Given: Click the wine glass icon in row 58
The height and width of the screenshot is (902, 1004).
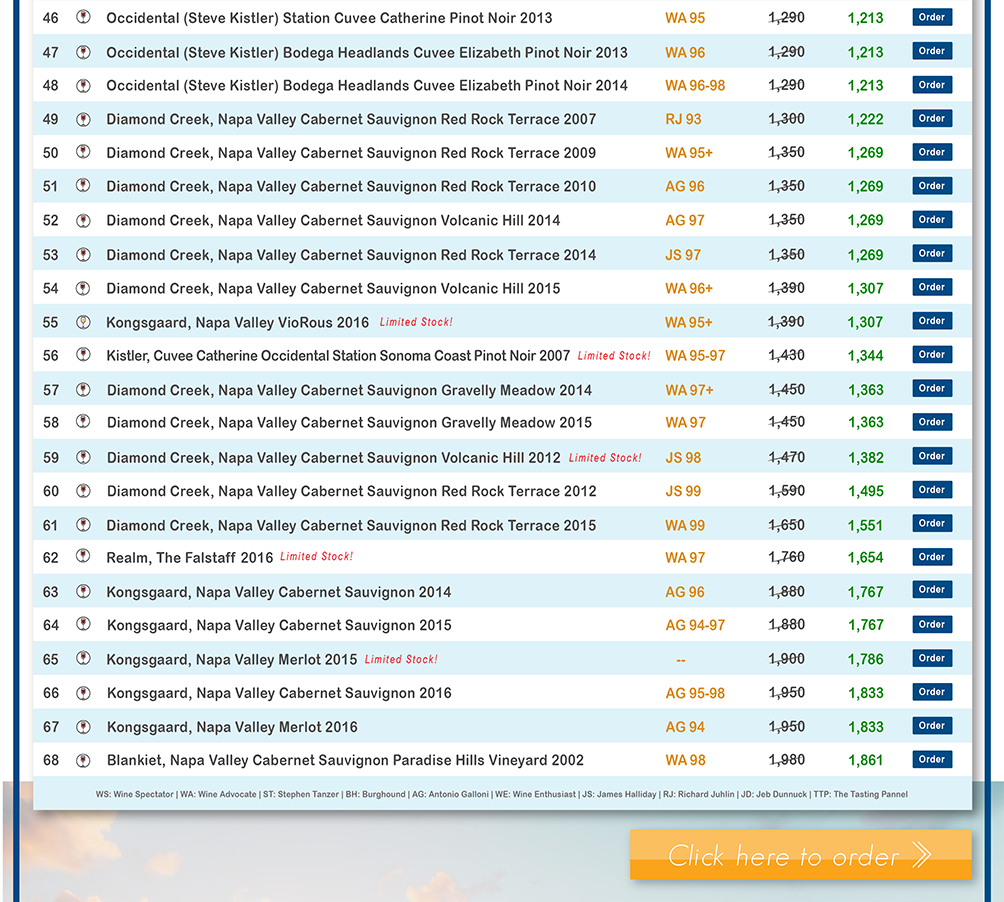Looking at the screenshot, I should [83, 422].
